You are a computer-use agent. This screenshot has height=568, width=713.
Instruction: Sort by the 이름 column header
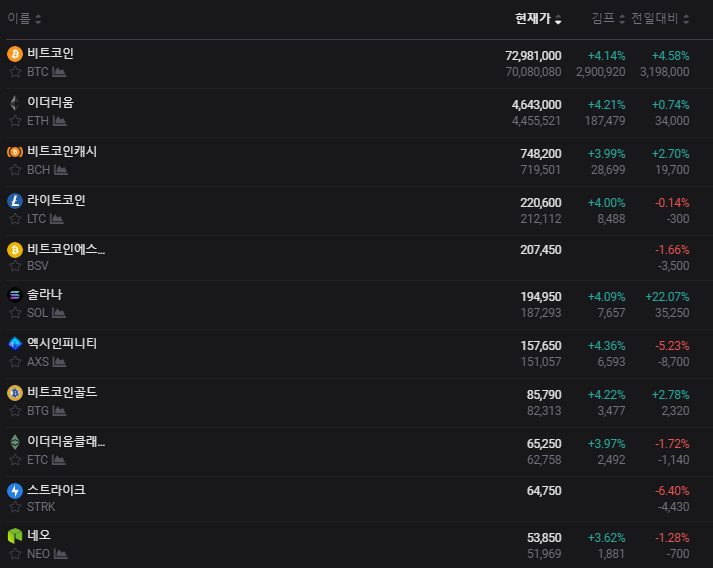pyautogui.click(x=24, y=19)
